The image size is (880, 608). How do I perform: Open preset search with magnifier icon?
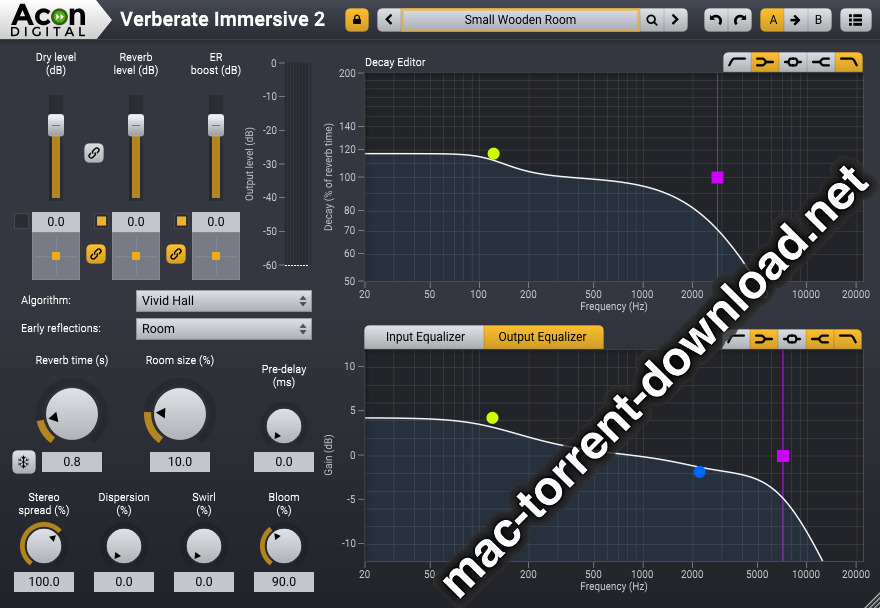[652, 20]
